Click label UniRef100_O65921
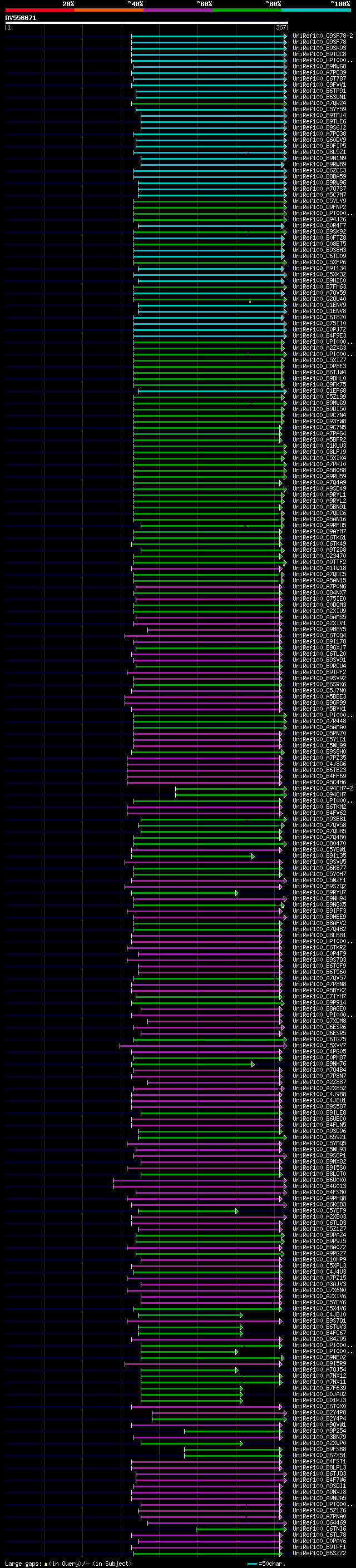This screenshot has height=1568, width=356. point(319,1137)
